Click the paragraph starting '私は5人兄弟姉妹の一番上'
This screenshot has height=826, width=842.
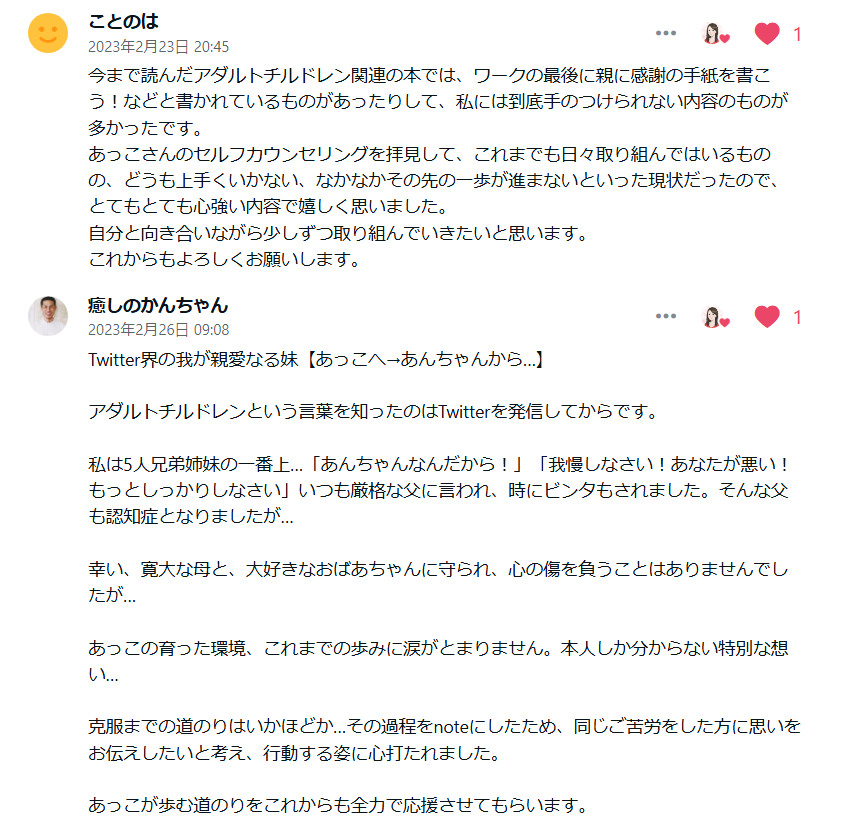(440, 491)
